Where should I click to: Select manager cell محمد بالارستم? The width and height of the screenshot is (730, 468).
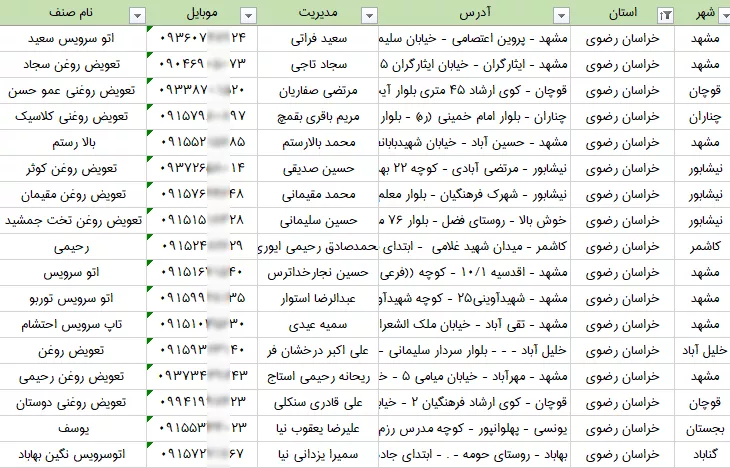point(318,142)
